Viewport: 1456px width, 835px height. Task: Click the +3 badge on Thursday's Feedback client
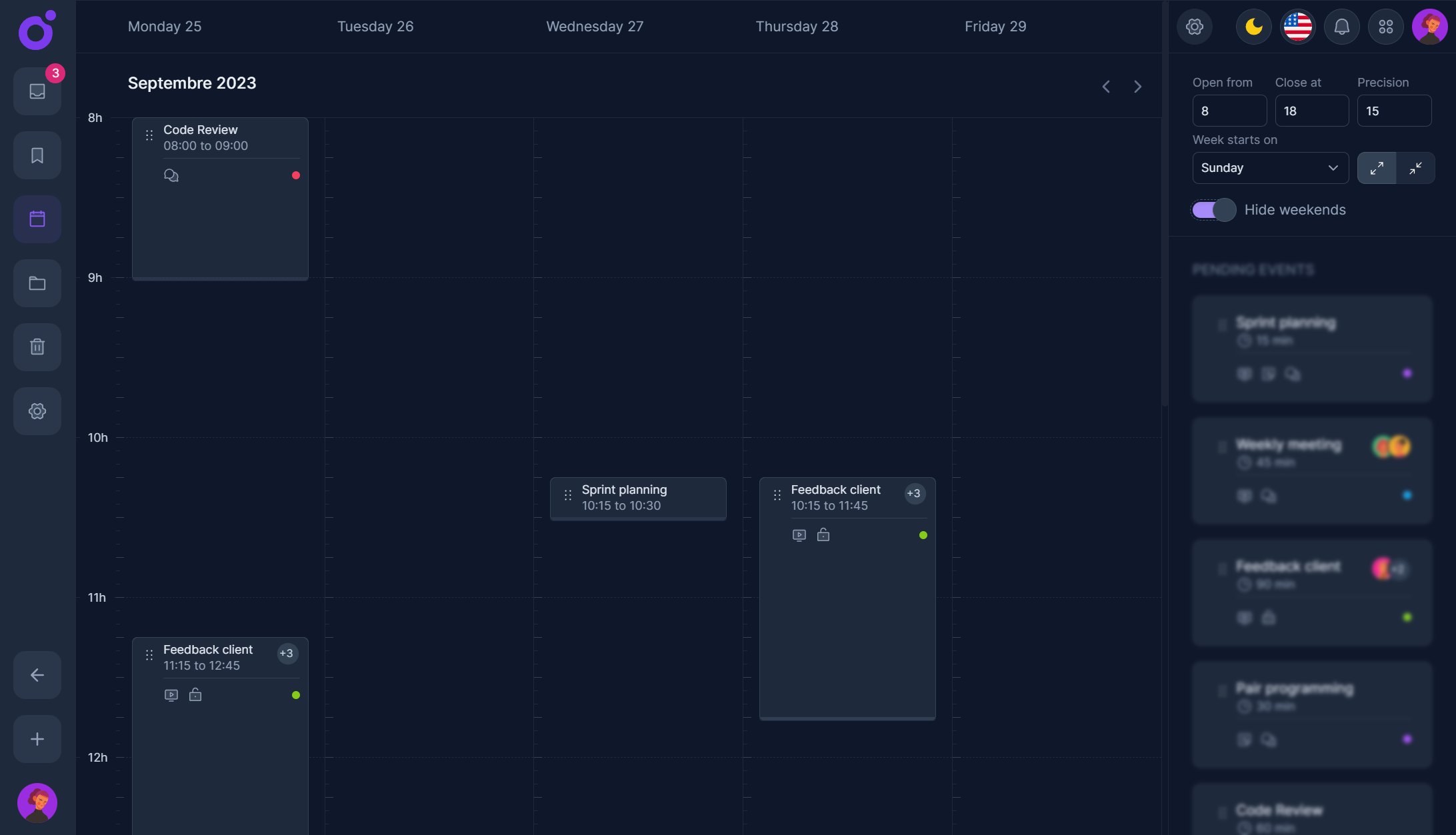[x=914, y=493]
